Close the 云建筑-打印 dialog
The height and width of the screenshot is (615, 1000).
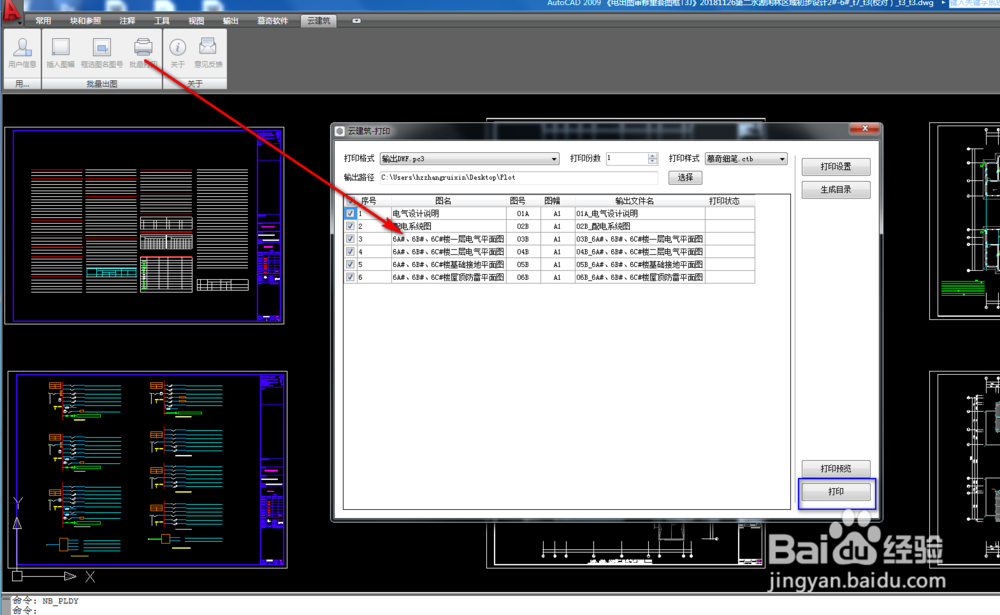(865, 129)
